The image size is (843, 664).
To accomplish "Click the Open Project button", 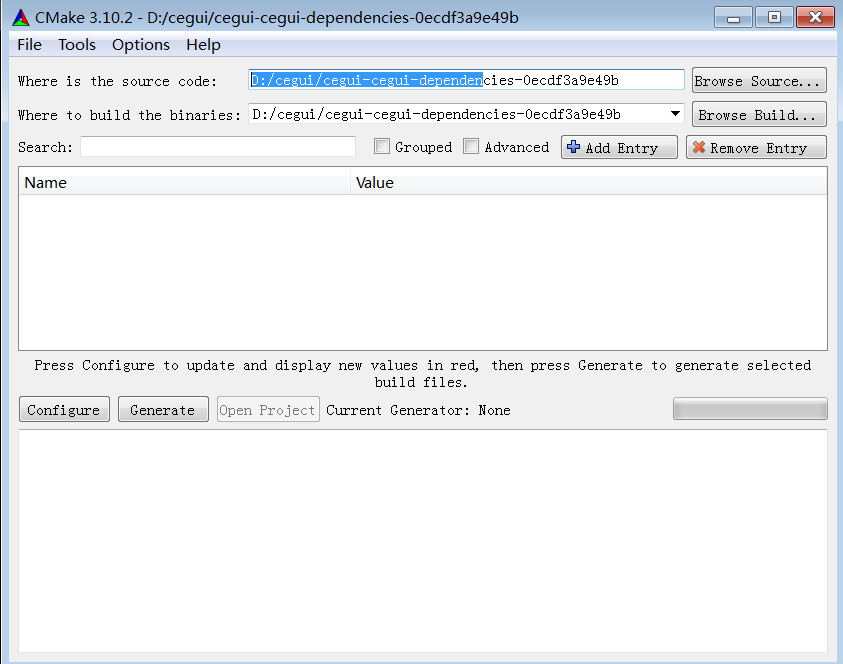I will click(268, 410).
